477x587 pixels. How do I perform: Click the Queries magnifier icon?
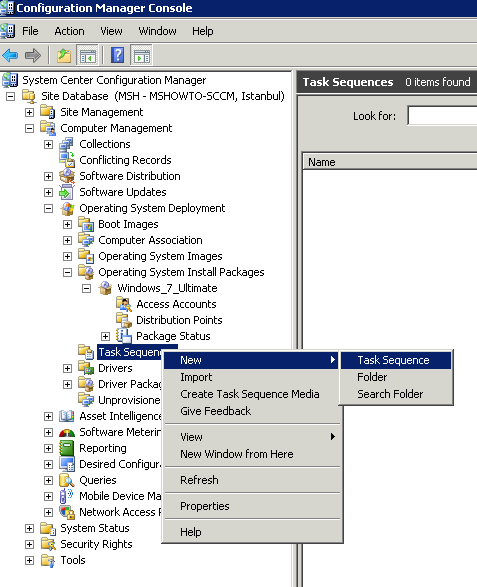67,480
